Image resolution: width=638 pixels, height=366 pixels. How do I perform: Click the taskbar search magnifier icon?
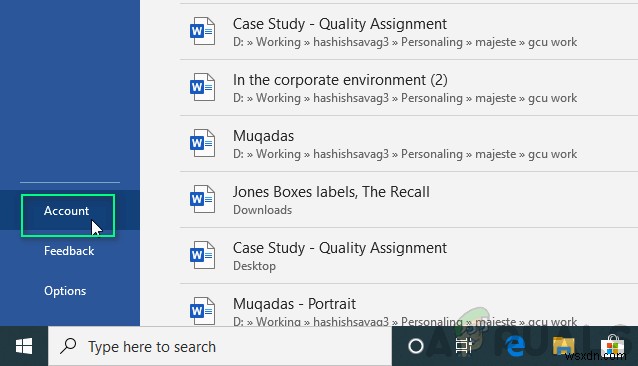click(68, 346)
